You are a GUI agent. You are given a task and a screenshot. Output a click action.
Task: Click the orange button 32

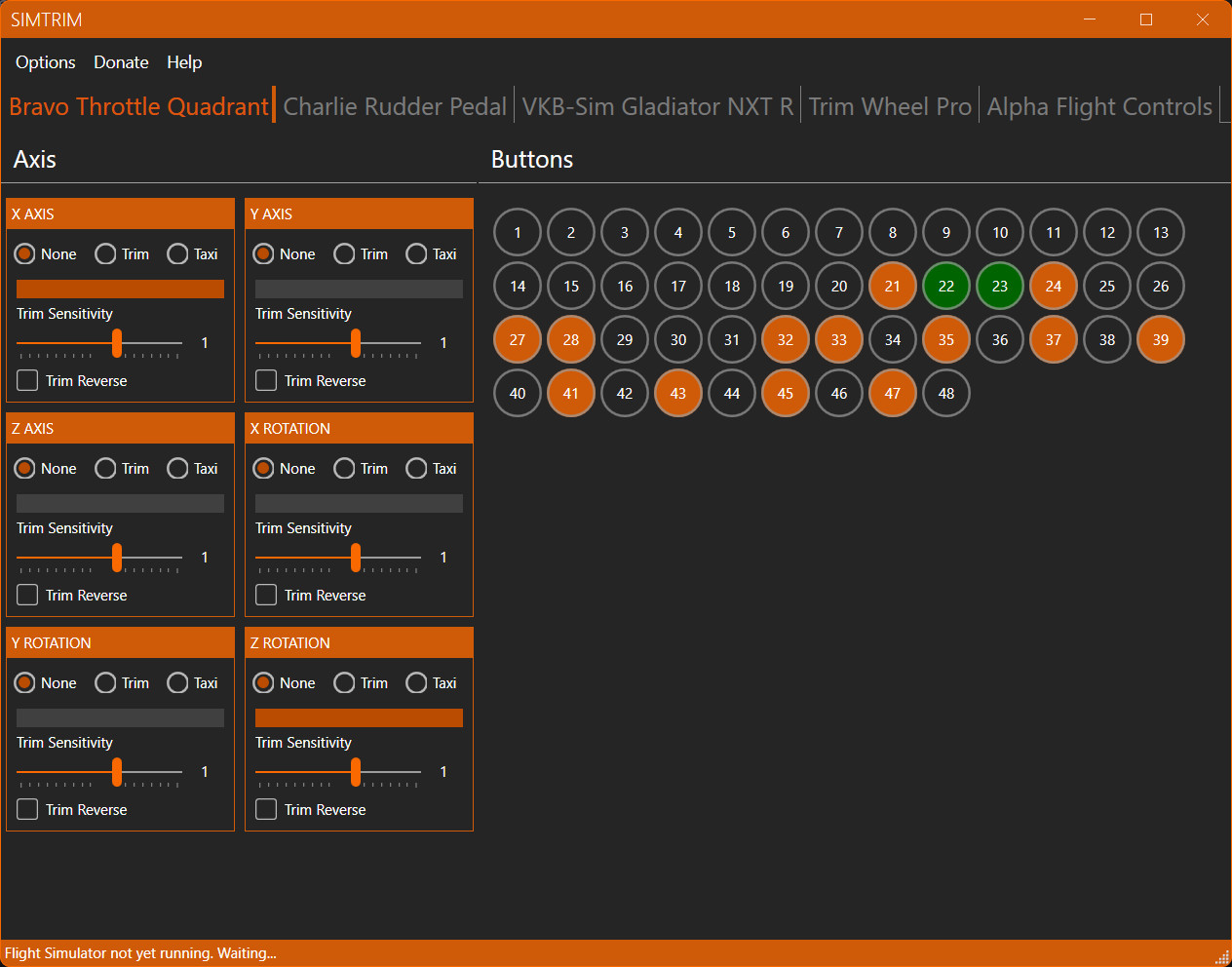tap(786, 339)
